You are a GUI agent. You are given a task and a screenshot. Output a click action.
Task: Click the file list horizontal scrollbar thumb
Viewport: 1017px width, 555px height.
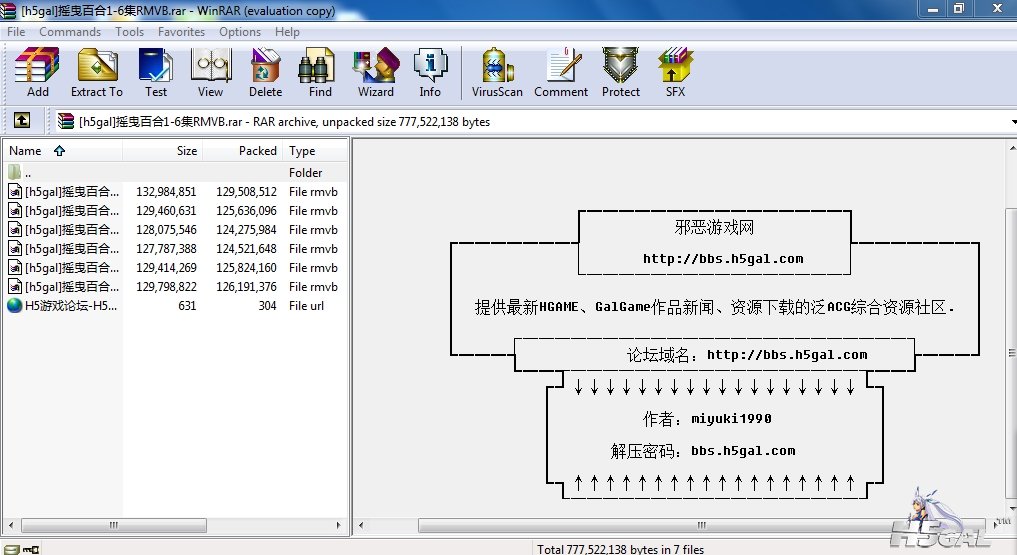pos(114,525)
